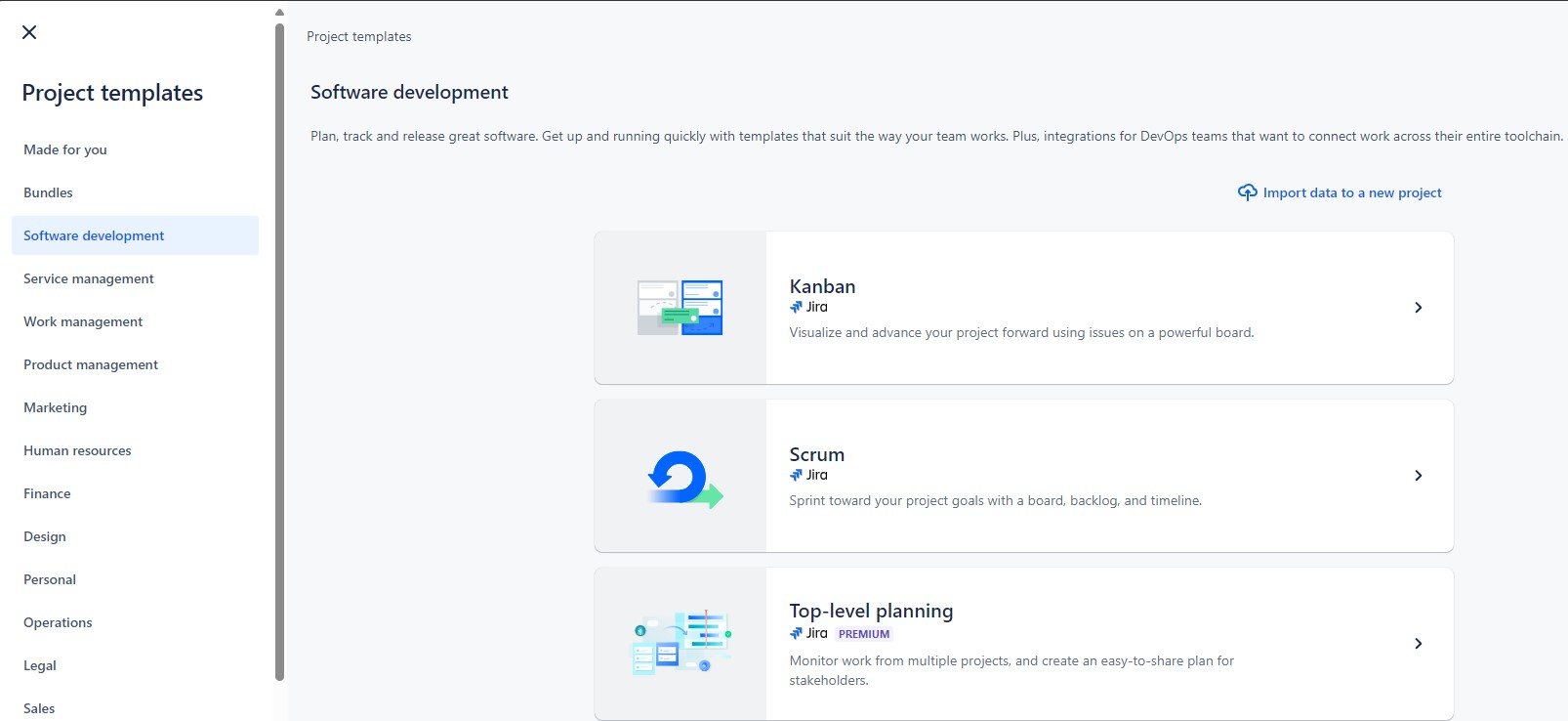Click the Top-level planning illustration
The height and width of the screenshot is (721, 1568).
point(681,643)
